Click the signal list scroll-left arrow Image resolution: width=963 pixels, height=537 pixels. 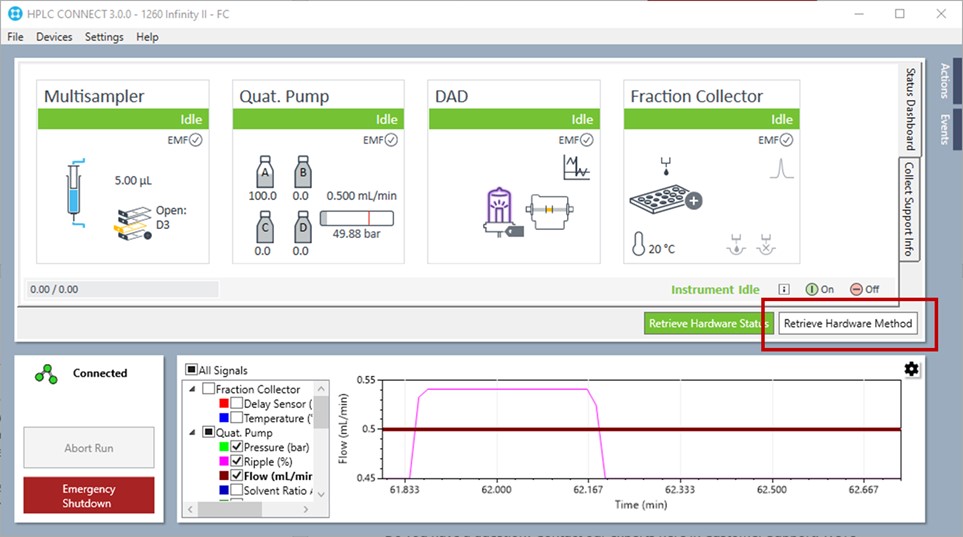(190, 509)
